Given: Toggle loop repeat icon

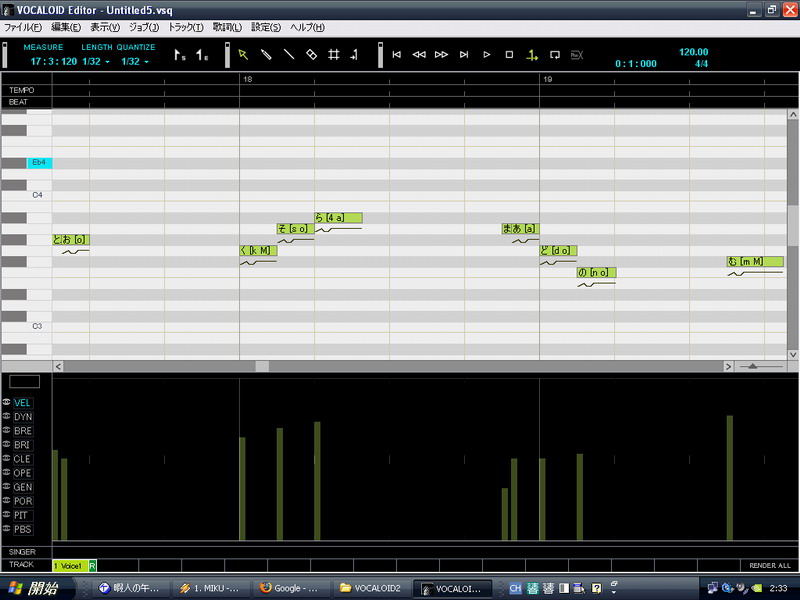Looking at the screenshot, I should [555, 55].
